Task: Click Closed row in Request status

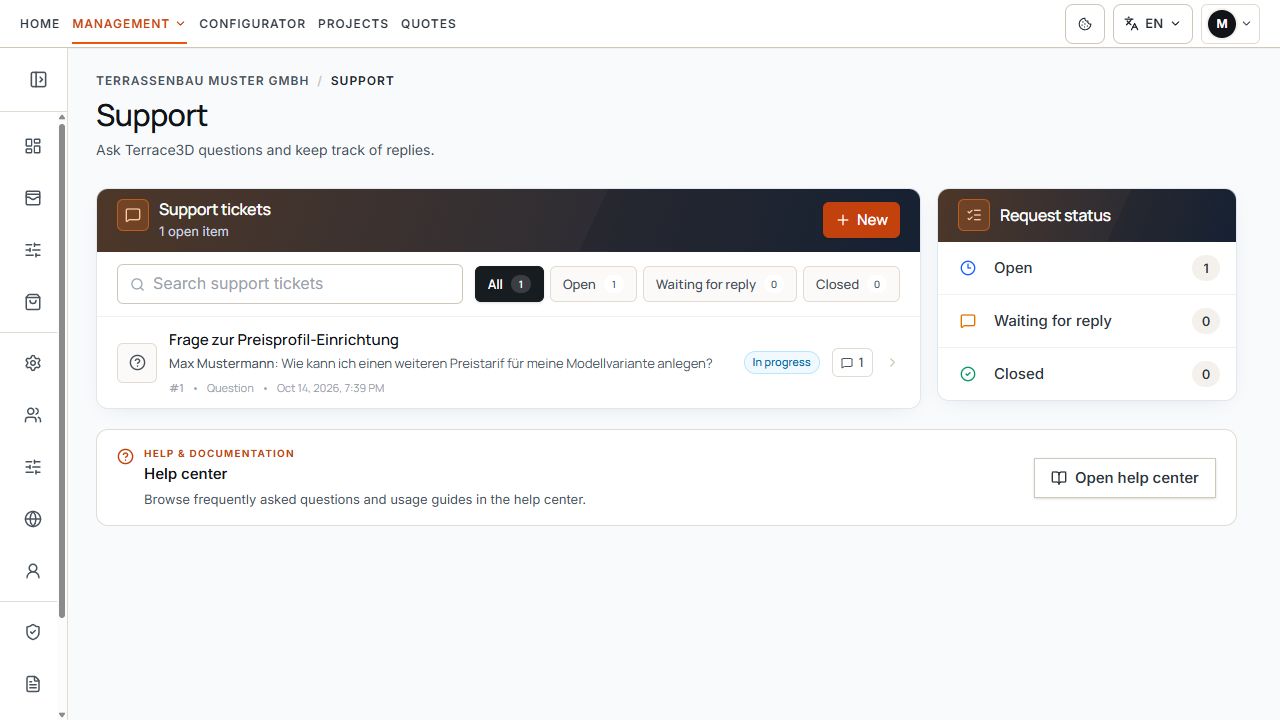Action: [1087, 374]
